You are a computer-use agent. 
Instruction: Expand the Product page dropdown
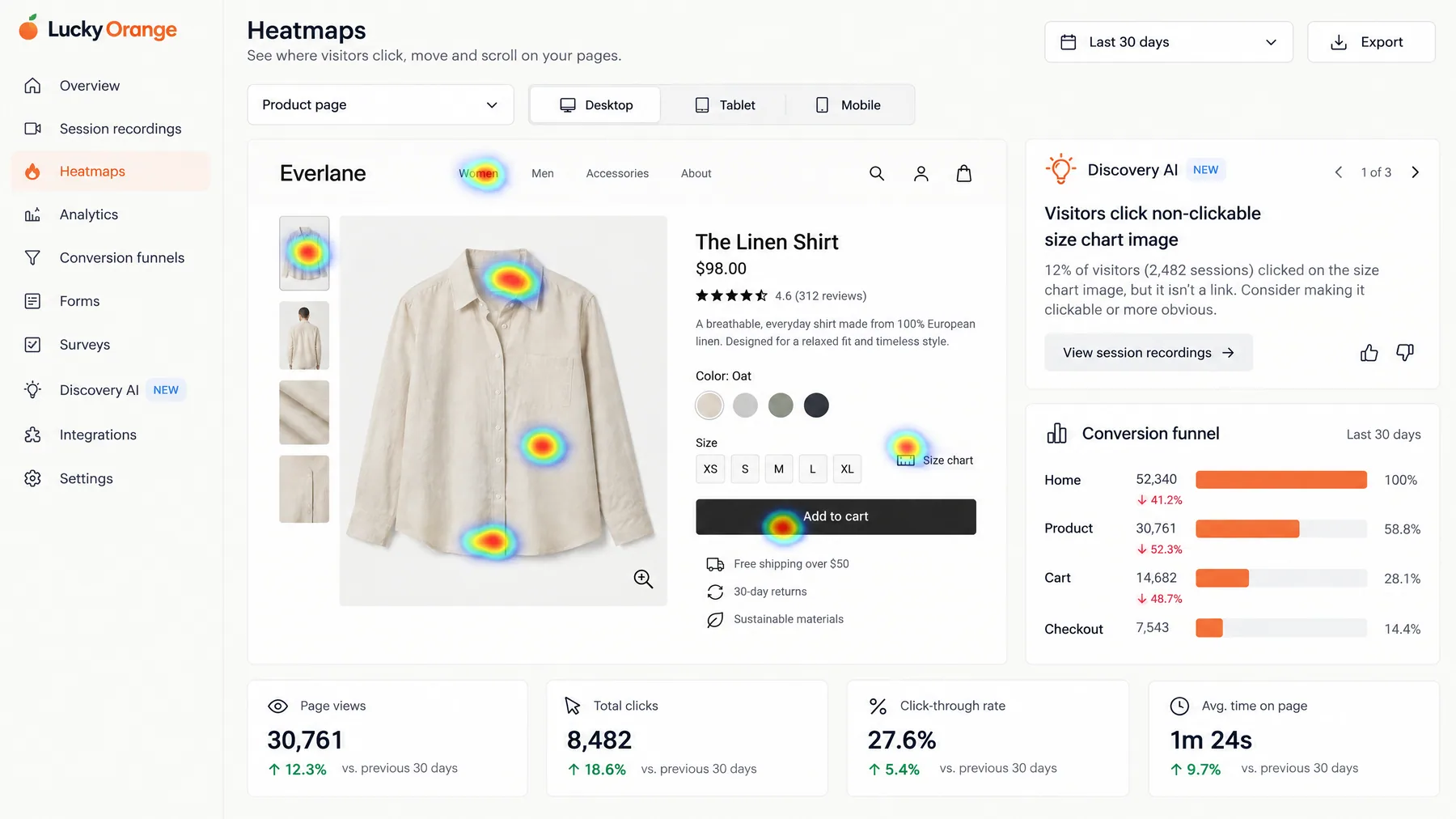[380, 105]
